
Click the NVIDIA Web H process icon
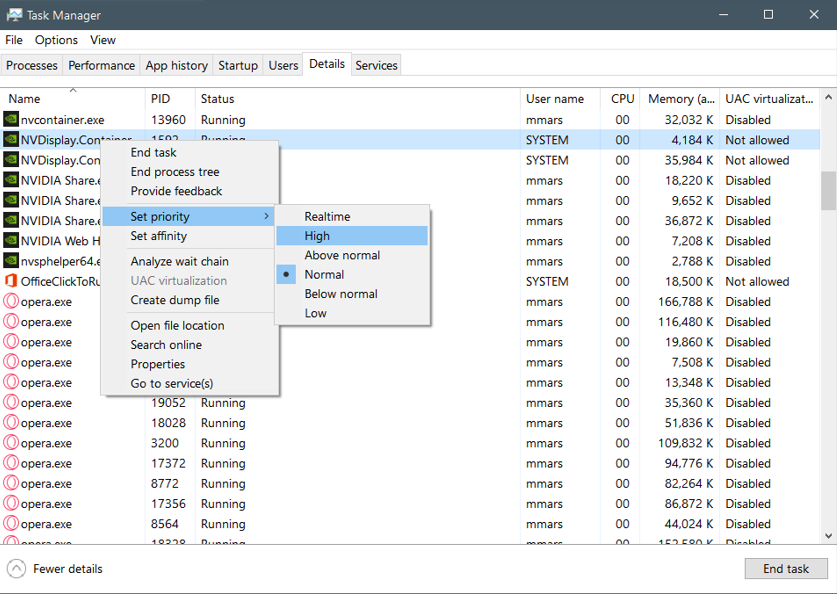[x=11, y=241]
